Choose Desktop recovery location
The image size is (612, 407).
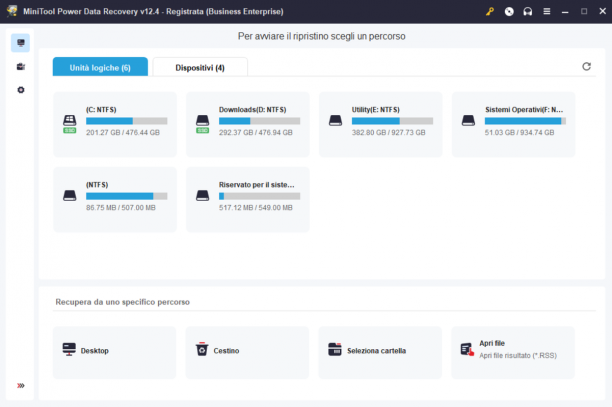[114, 352]
